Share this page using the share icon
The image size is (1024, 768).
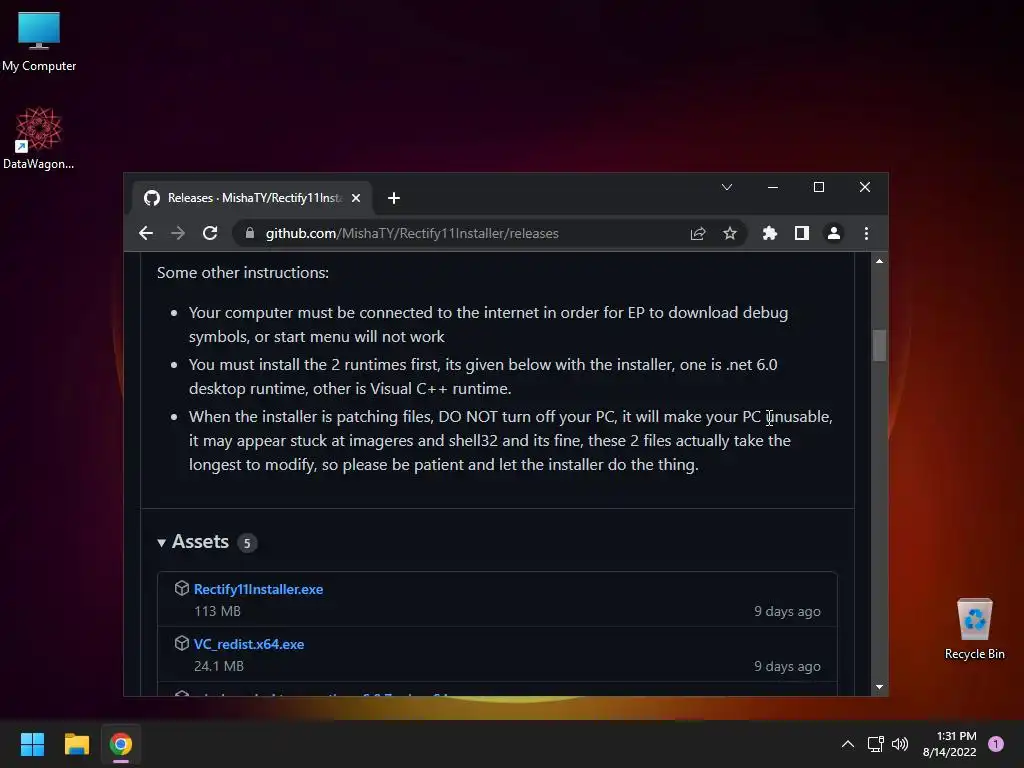point(698,233)
